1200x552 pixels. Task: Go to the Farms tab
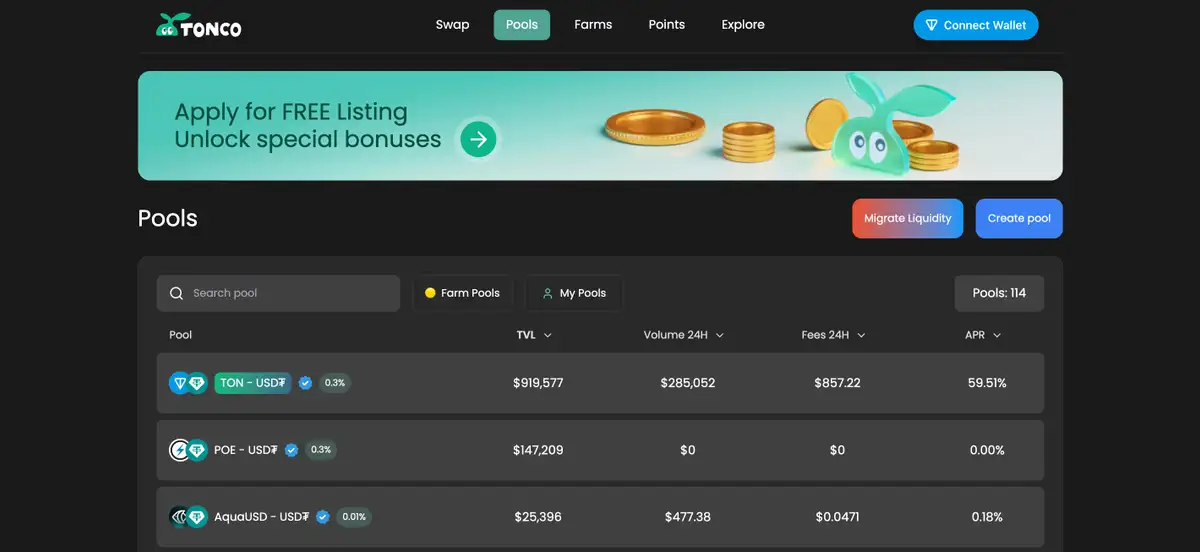pyautogui.click(x=593, y=25)
